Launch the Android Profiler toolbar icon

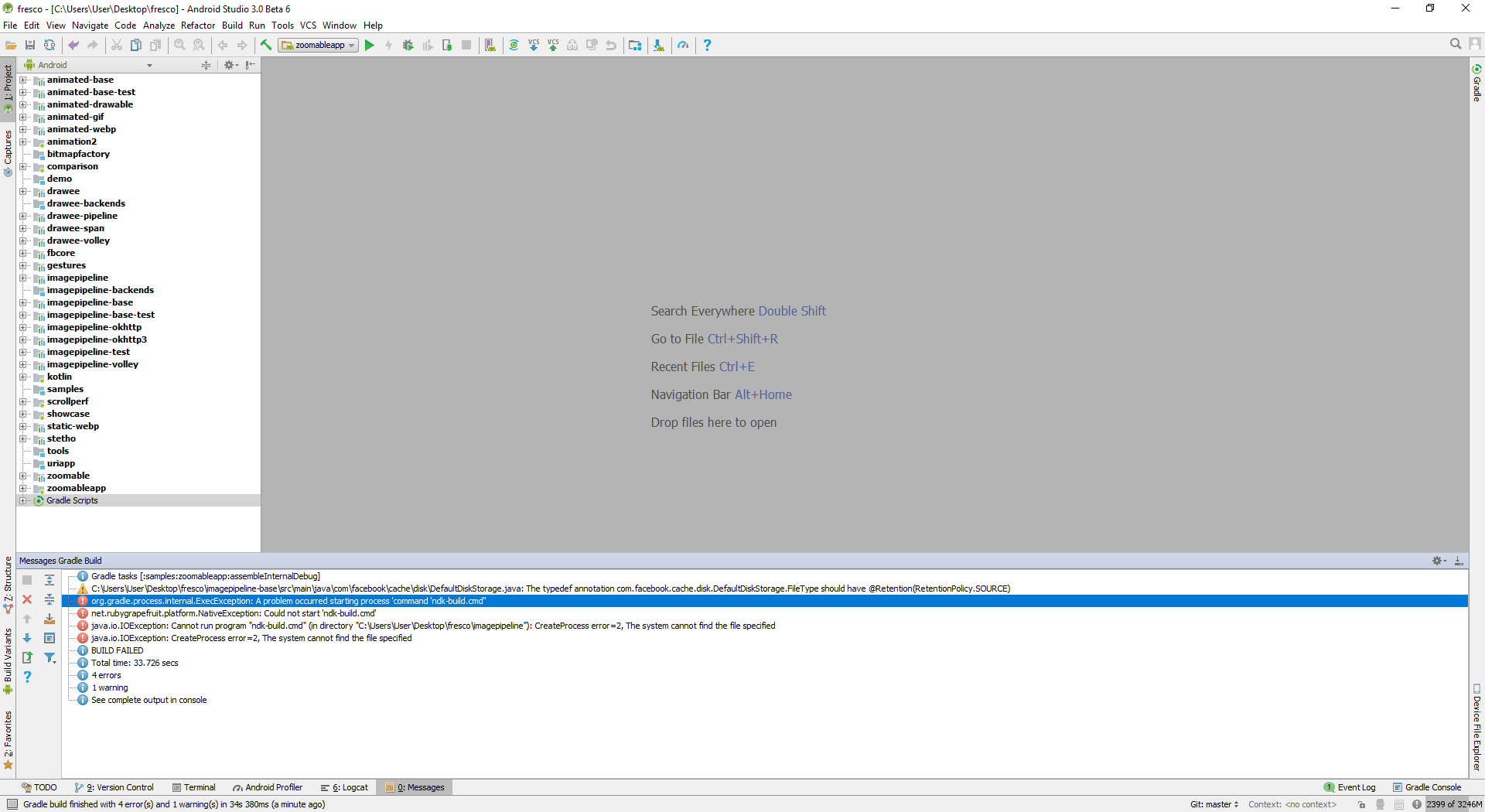pyautogui.click(x=684, y=45)
